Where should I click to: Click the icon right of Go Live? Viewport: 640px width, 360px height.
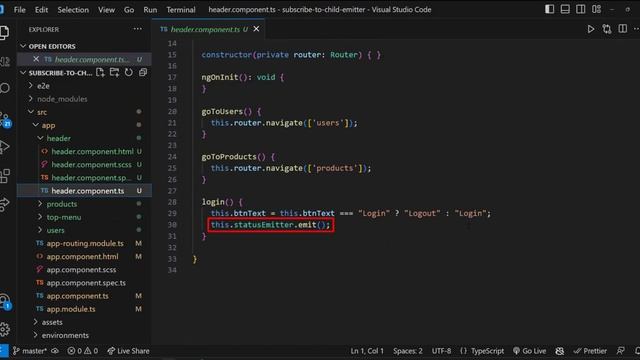(560, 351)
